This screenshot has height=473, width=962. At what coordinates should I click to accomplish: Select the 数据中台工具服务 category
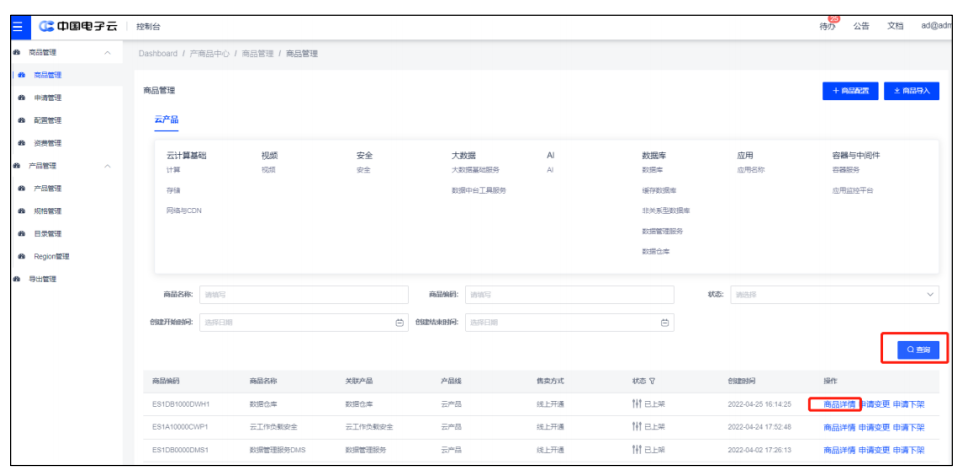pos(479,191)
